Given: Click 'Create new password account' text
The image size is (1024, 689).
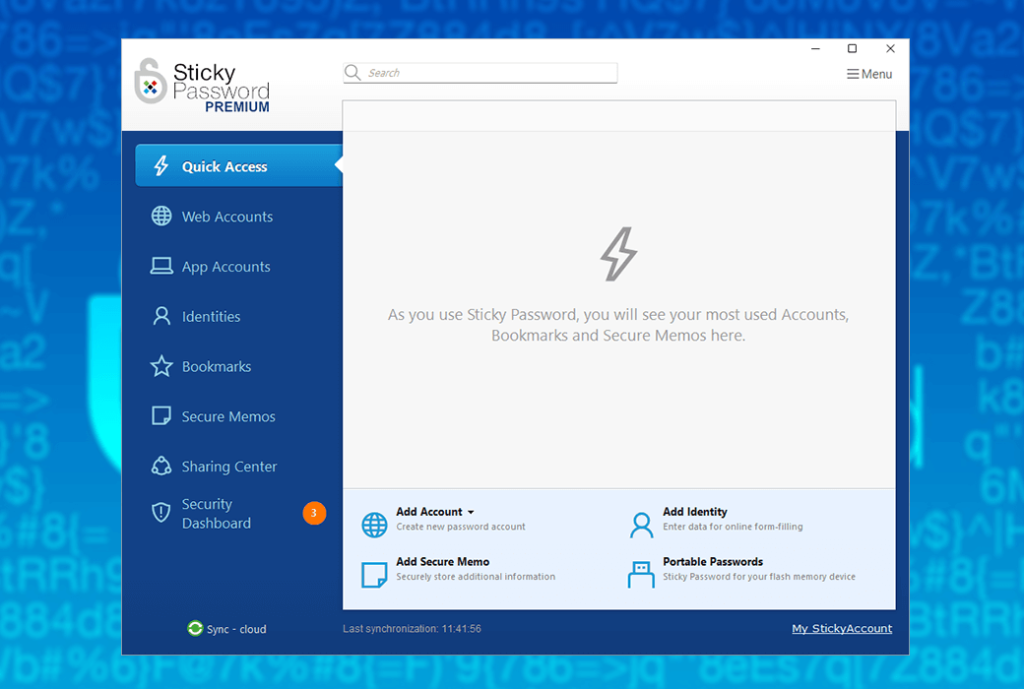Looking at the screenshot, I should coord(460,526).
